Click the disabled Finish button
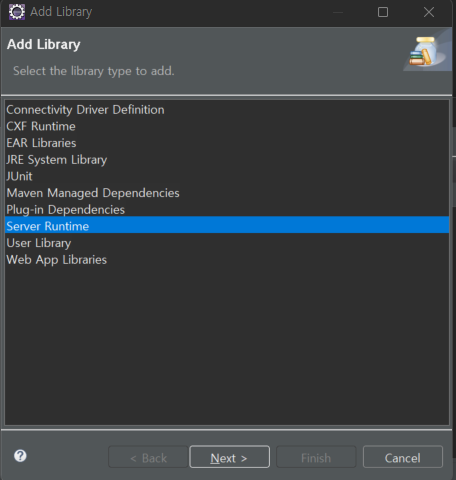 click(x=316, y=457)
